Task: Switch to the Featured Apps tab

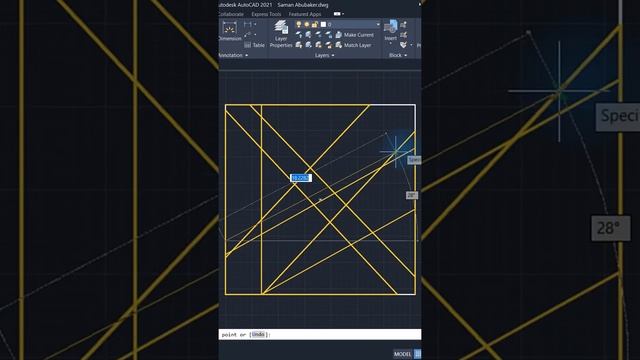Action: pos(305,14)
